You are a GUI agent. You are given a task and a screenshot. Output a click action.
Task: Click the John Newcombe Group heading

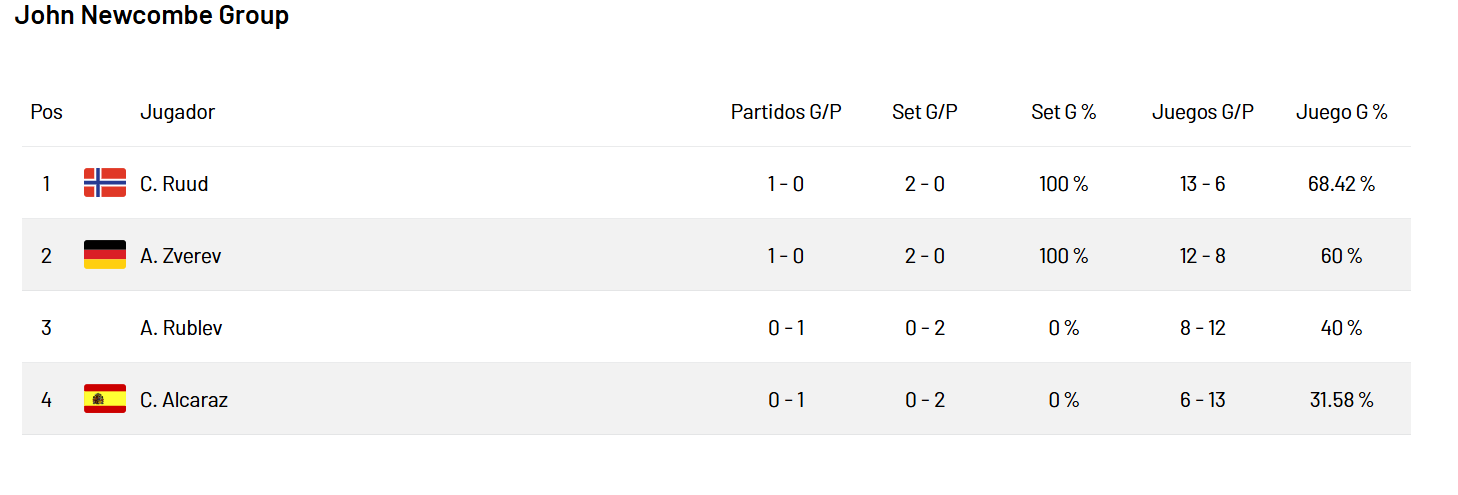tap(152, 16)
